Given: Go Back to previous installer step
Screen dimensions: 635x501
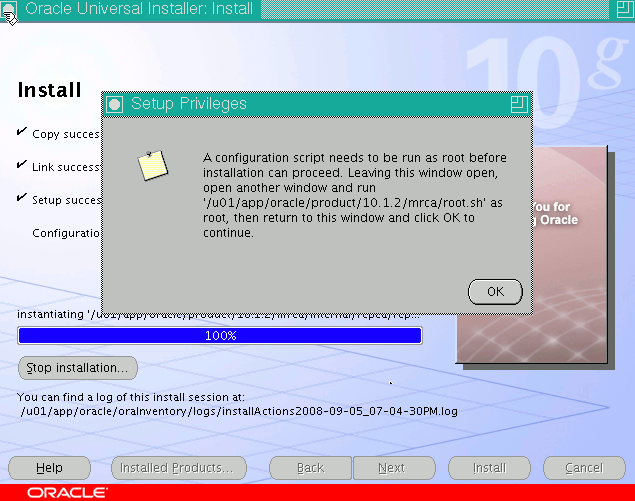Looking at the screenshot, I should (310, 468).
